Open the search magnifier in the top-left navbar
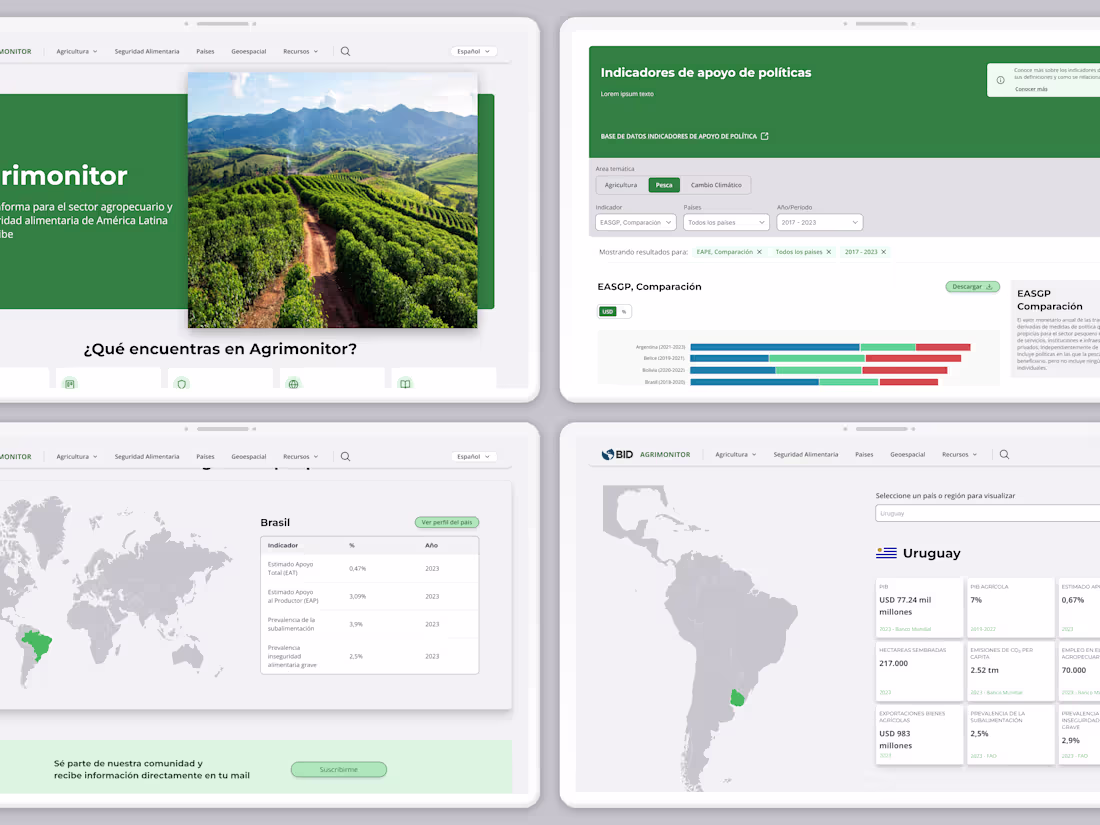The width and height of the screenshot is (1100, 825). pyautogui.click(x=345, y=51)
